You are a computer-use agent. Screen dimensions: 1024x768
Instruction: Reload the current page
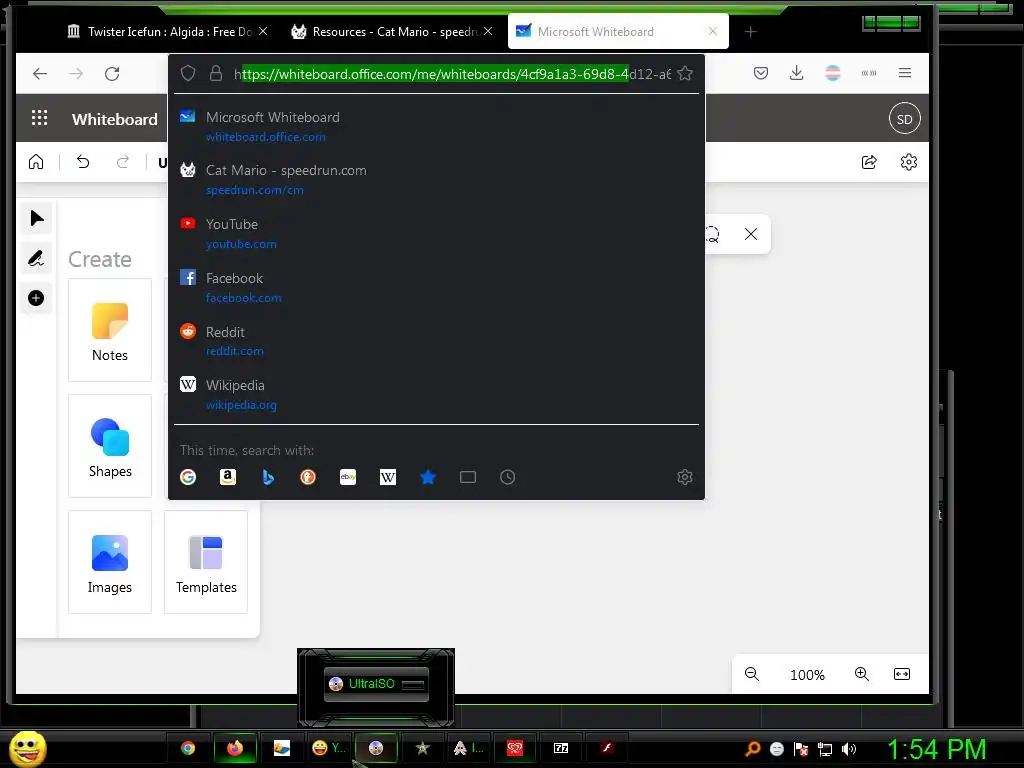pyautogui.click(x=112, y=74)
